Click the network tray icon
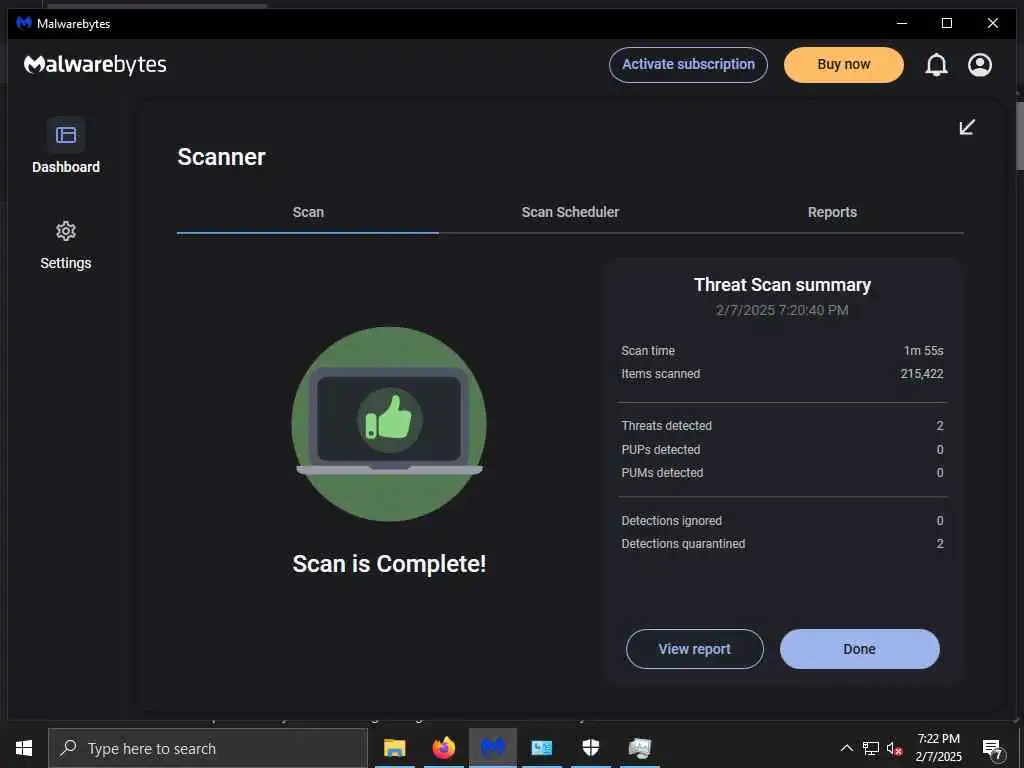This screenshot has height=768, width=1024. click(871, 748)
